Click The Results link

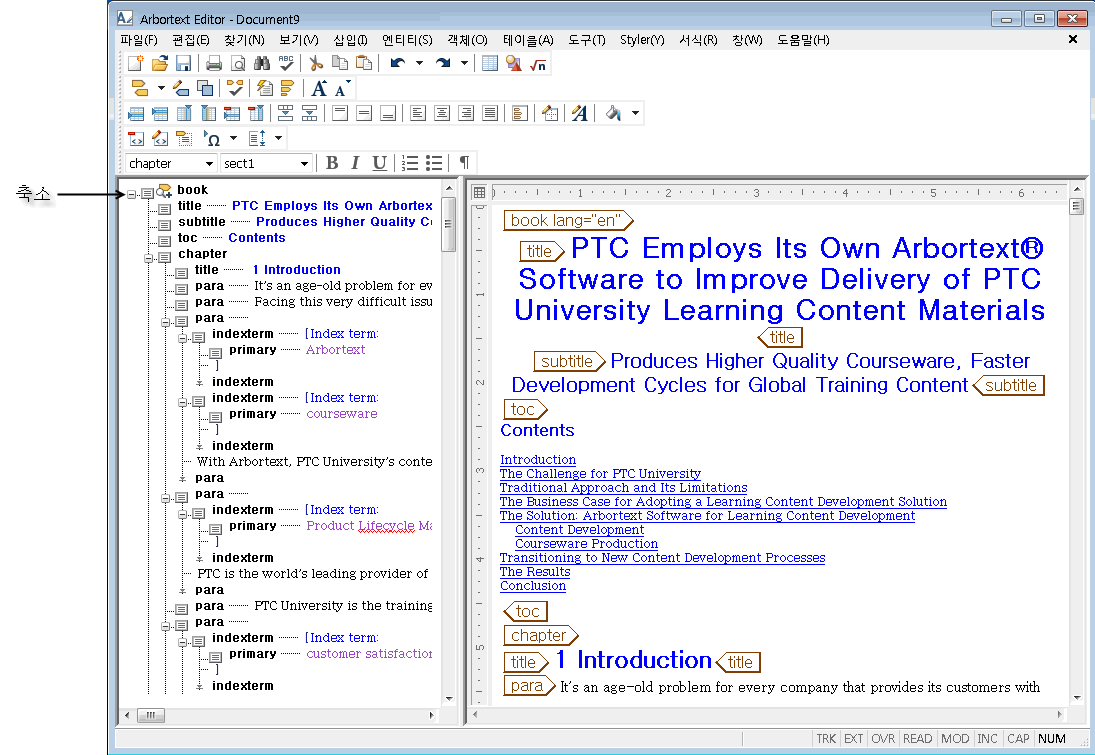[535, 571]
